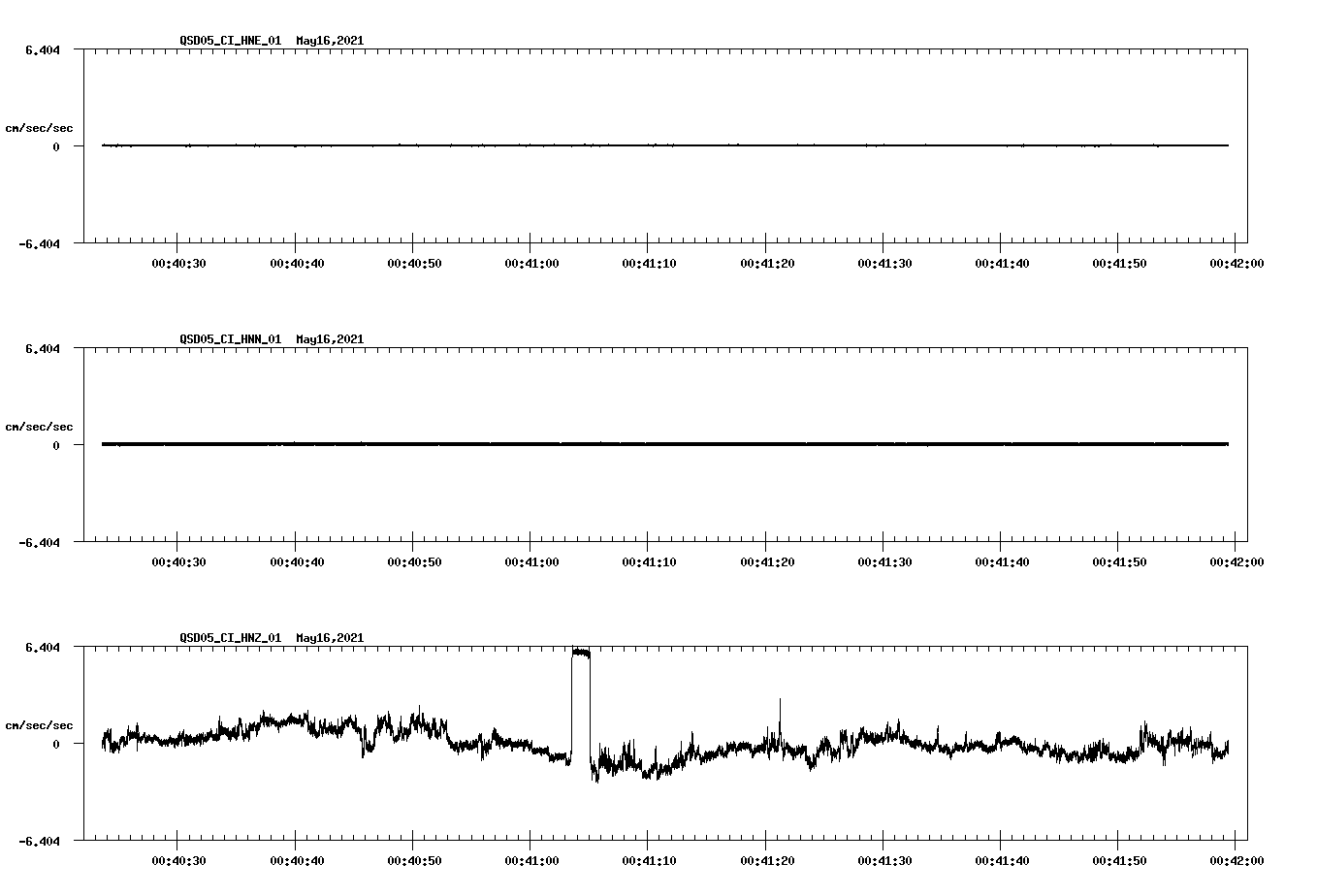
Task: Click the 00:40:50 tick label on HNN axis
Action: click(x=414, y=560)
